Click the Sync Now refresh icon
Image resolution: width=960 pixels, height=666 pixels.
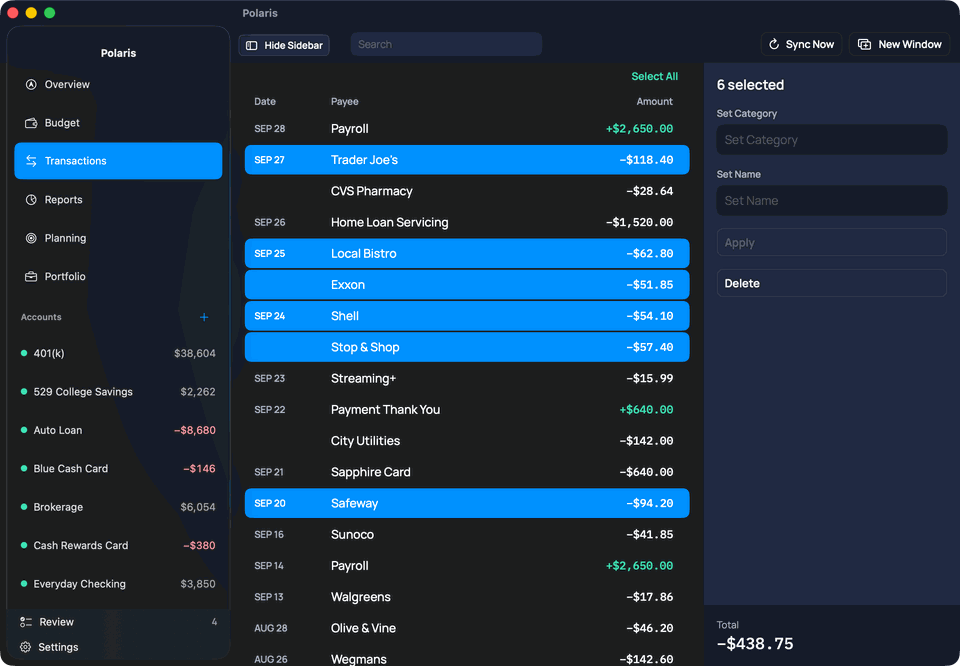click(x=774, y=44)
